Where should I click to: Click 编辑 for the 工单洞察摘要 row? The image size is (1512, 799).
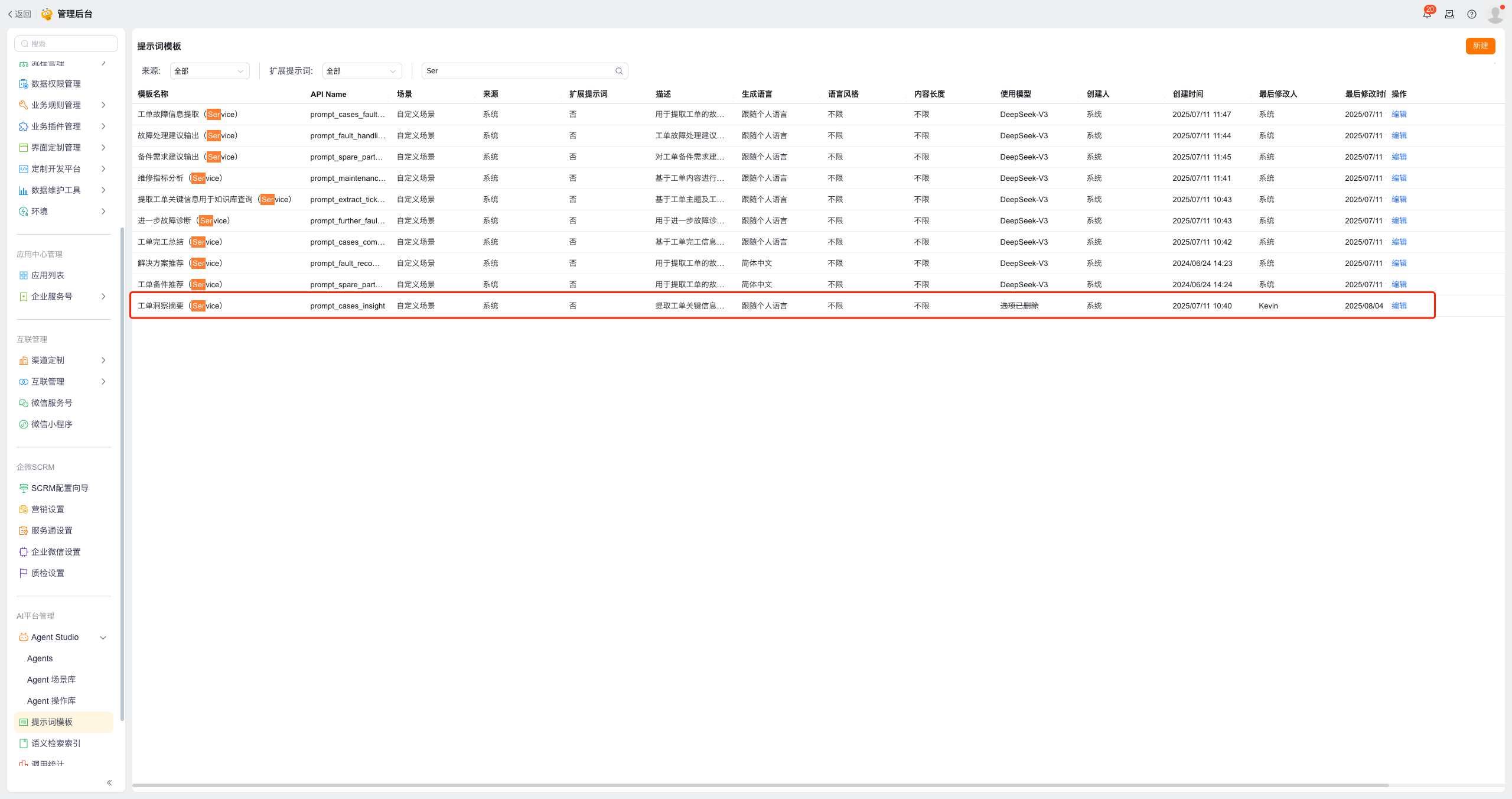(x=1399, y=306)
